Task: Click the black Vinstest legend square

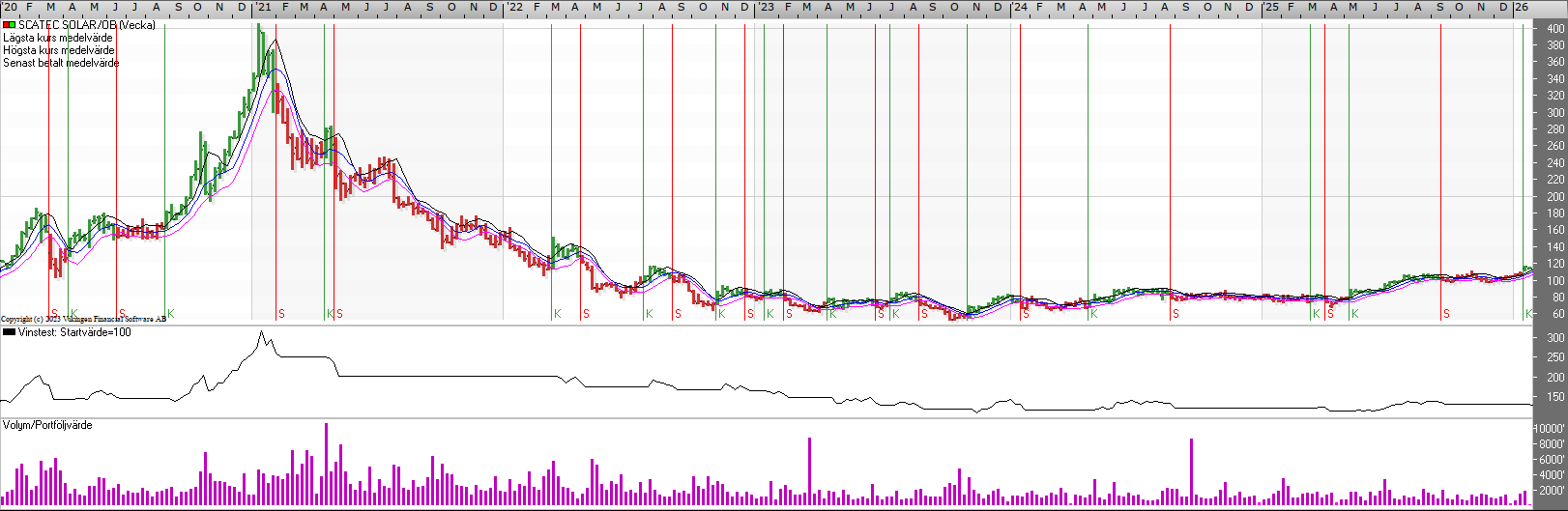Action: pos(10,332)
